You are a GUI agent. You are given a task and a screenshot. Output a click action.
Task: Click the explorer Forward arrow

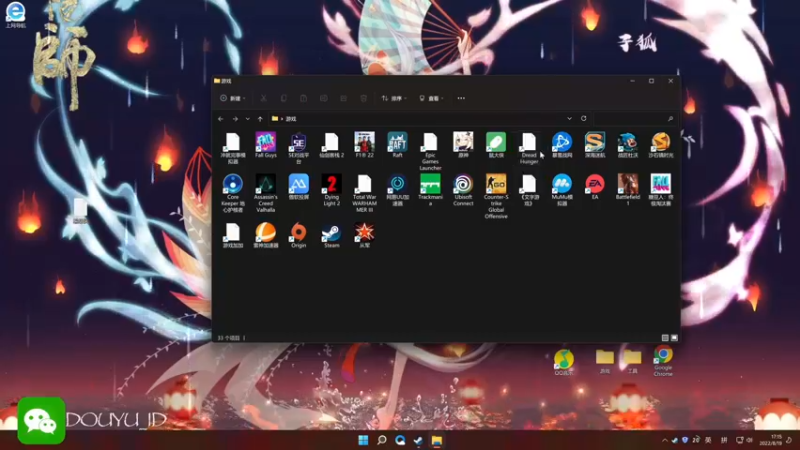(235, 119)
